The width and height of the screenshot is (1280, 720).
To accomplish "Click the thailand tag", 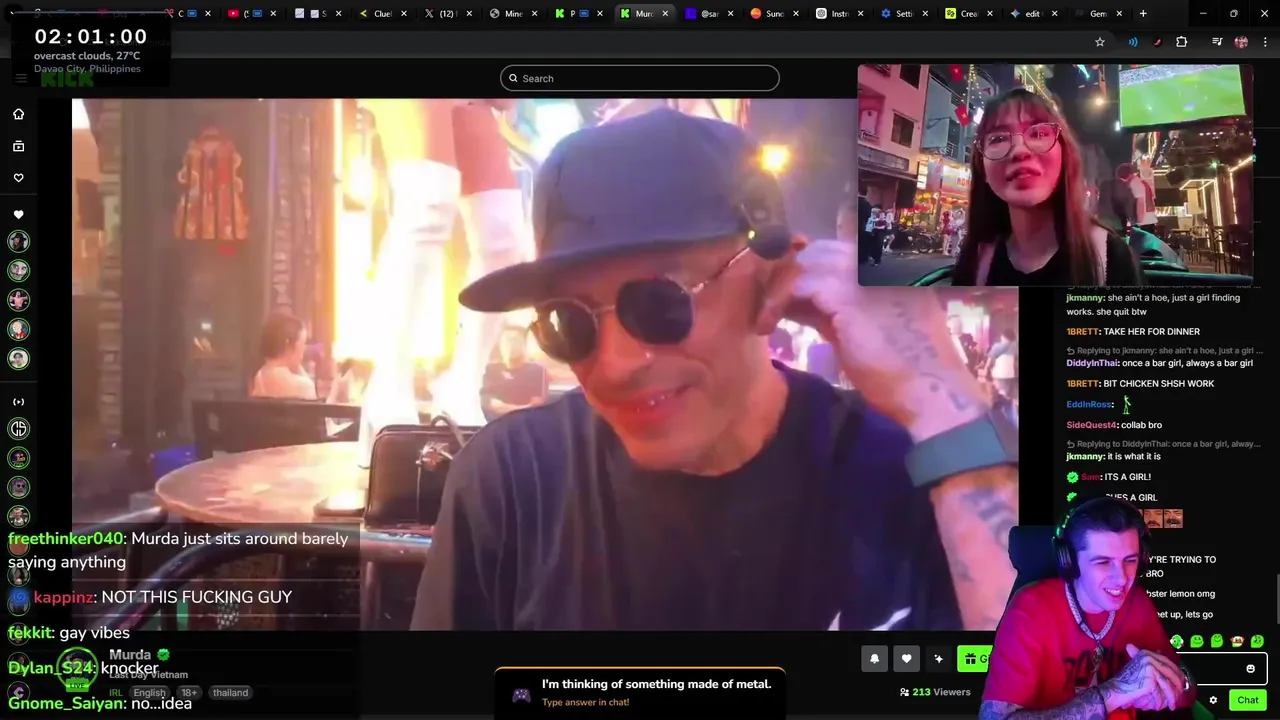I will point(230,692).
